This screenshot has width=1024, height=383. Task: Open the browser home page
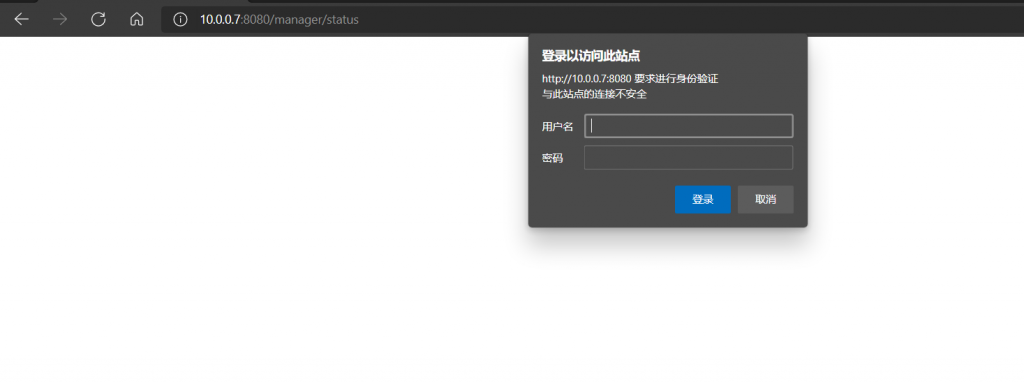pyautogui.click(x=136, y=20)
